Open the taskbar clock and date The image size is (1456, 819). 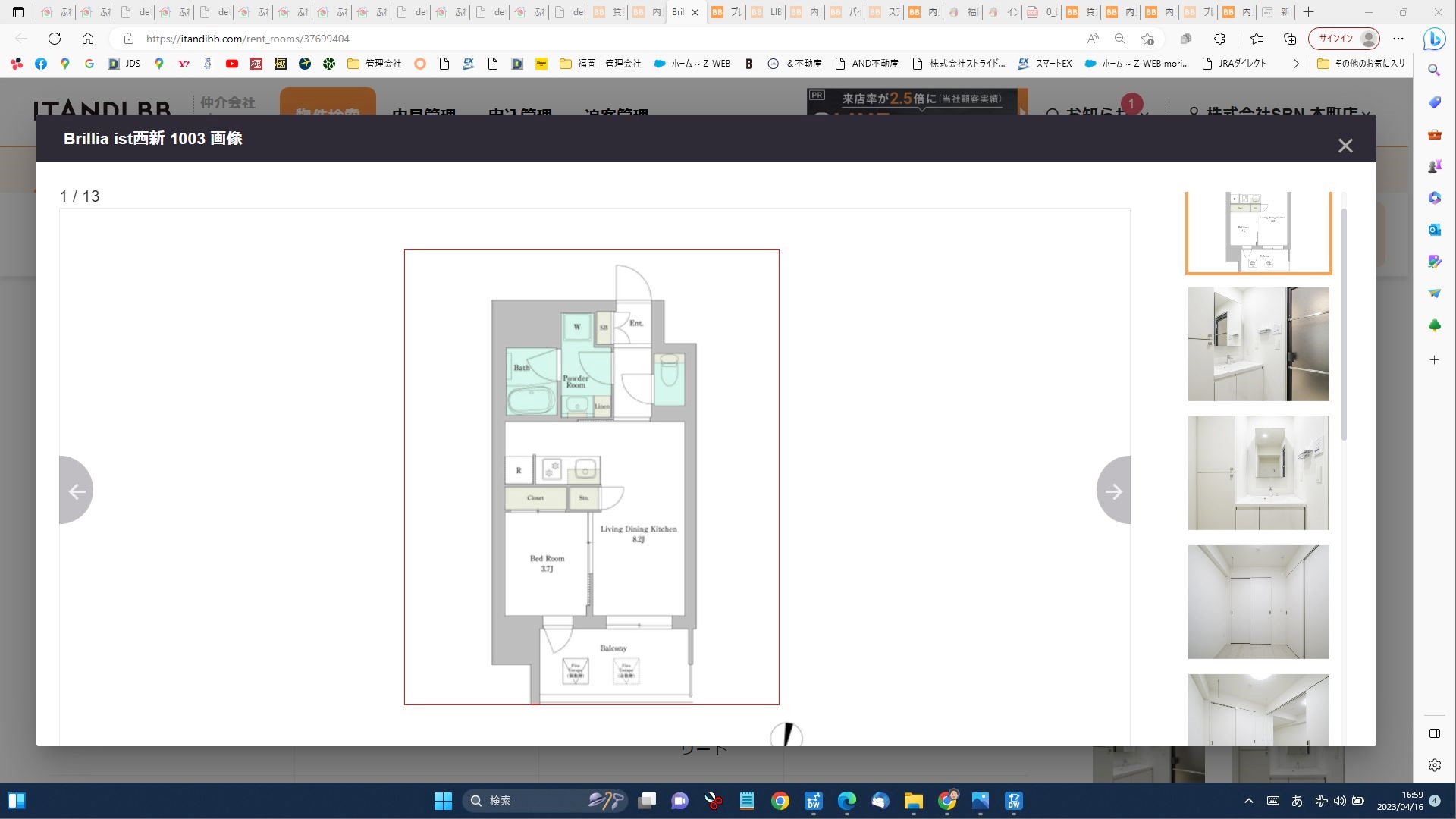tap(1401, 801)
